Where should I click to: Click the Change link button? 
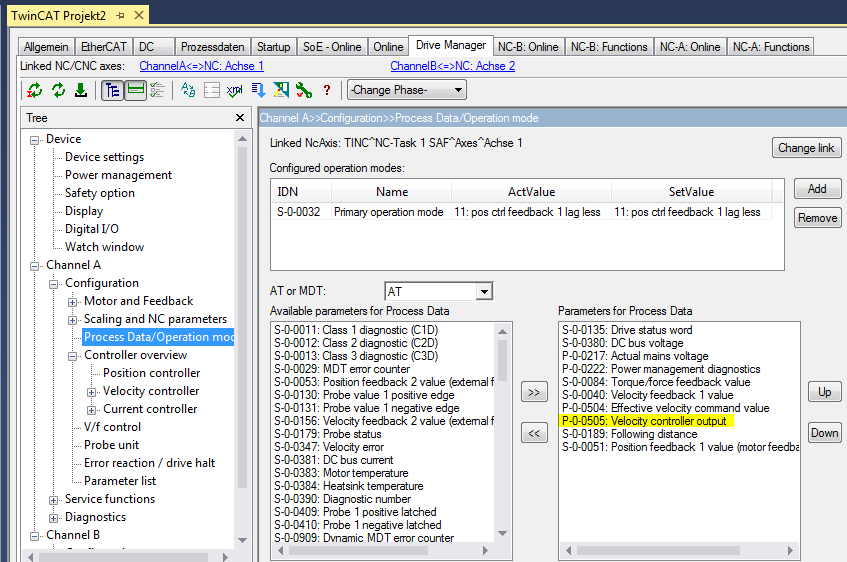806,148
